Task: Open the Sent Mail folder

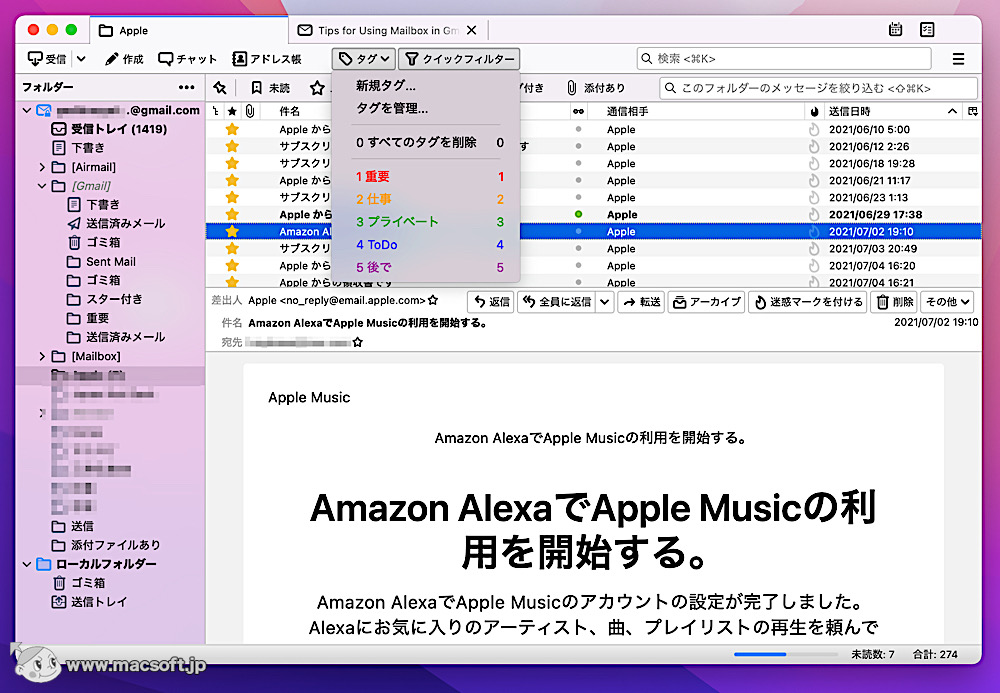Action: [101, 262]
